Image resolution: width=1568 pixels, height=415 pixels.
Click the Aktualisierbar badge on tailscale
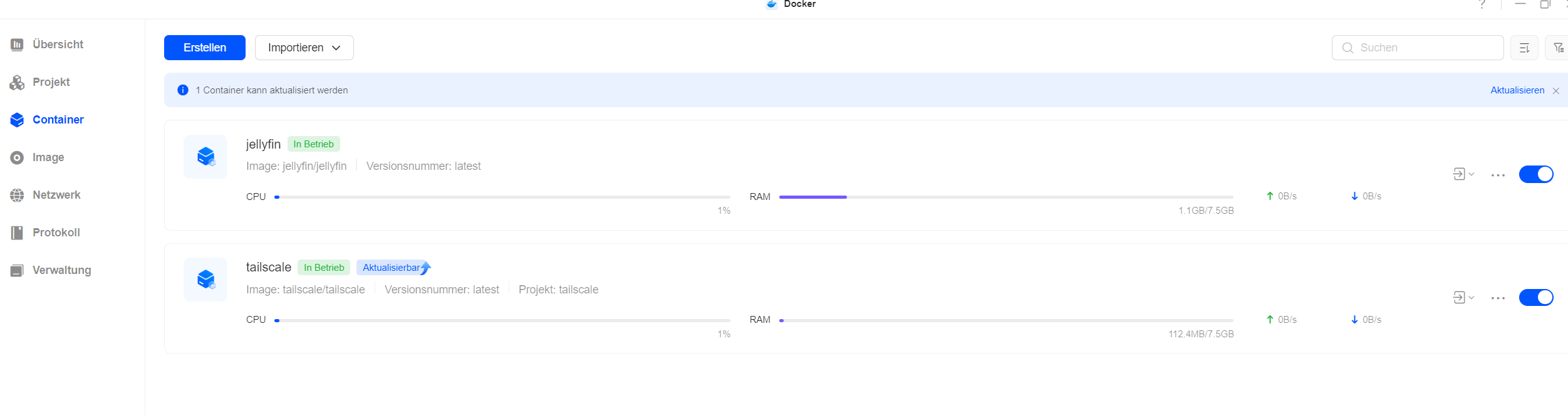pyautogui.click(x=395, y=268)
